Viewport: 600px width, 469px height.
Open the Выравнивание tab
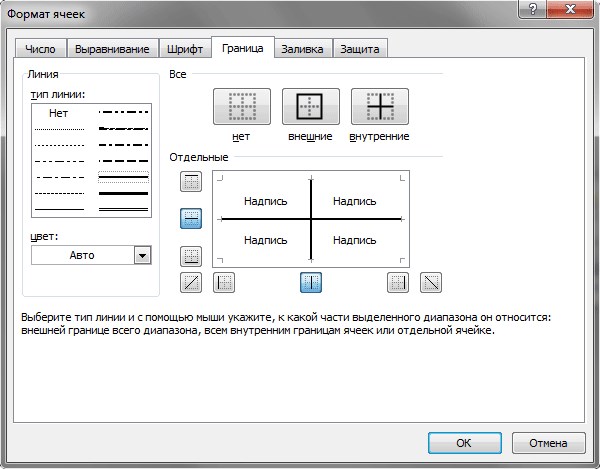point(112,49)
